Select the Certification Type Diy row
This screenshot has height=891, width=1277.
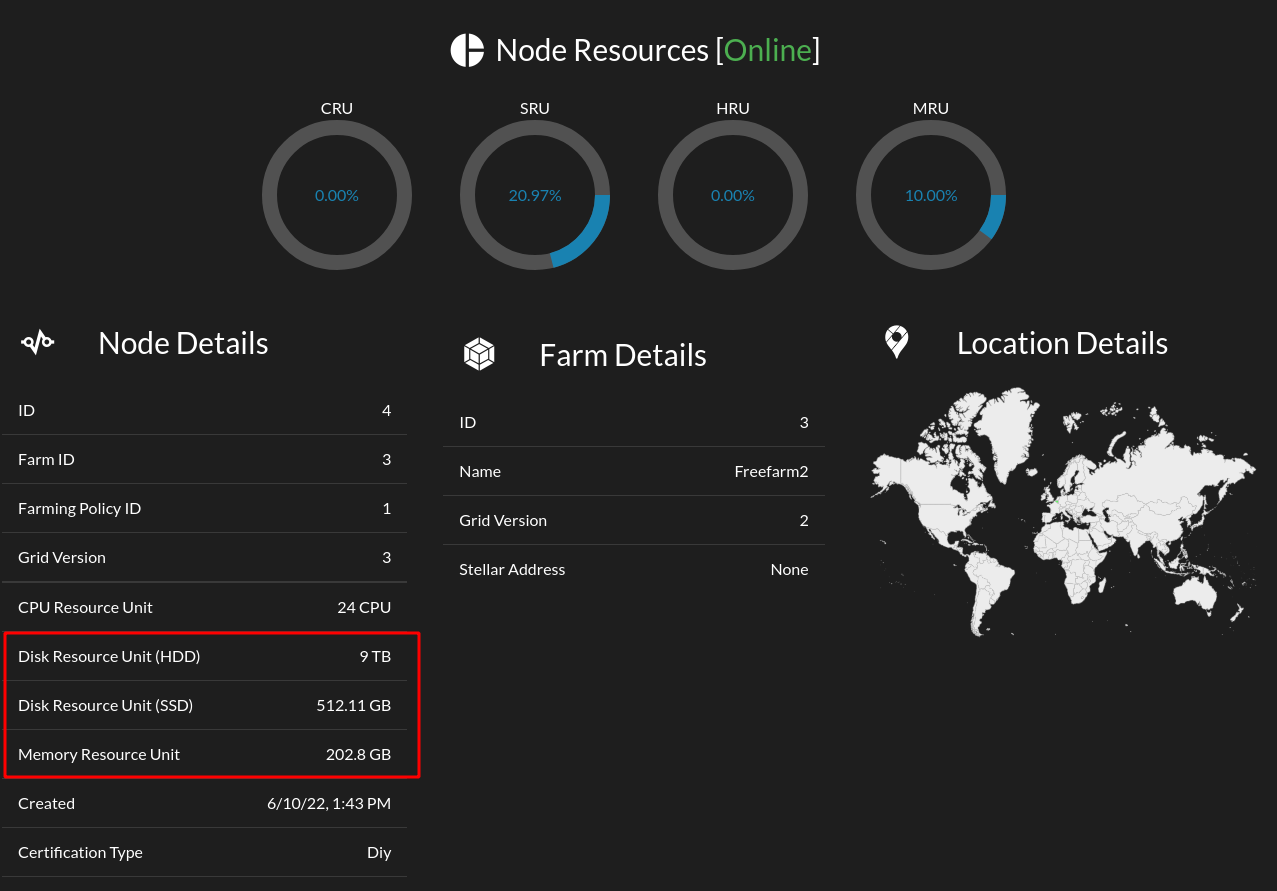pyautogui.click(x=204, y=852)
